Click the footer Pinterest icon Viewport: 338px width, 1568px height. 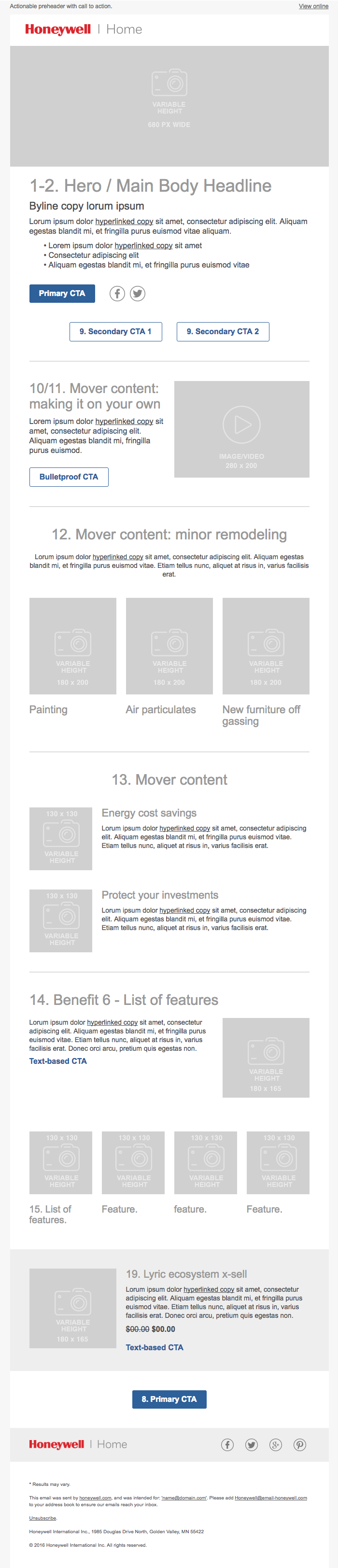[300, 1444]
